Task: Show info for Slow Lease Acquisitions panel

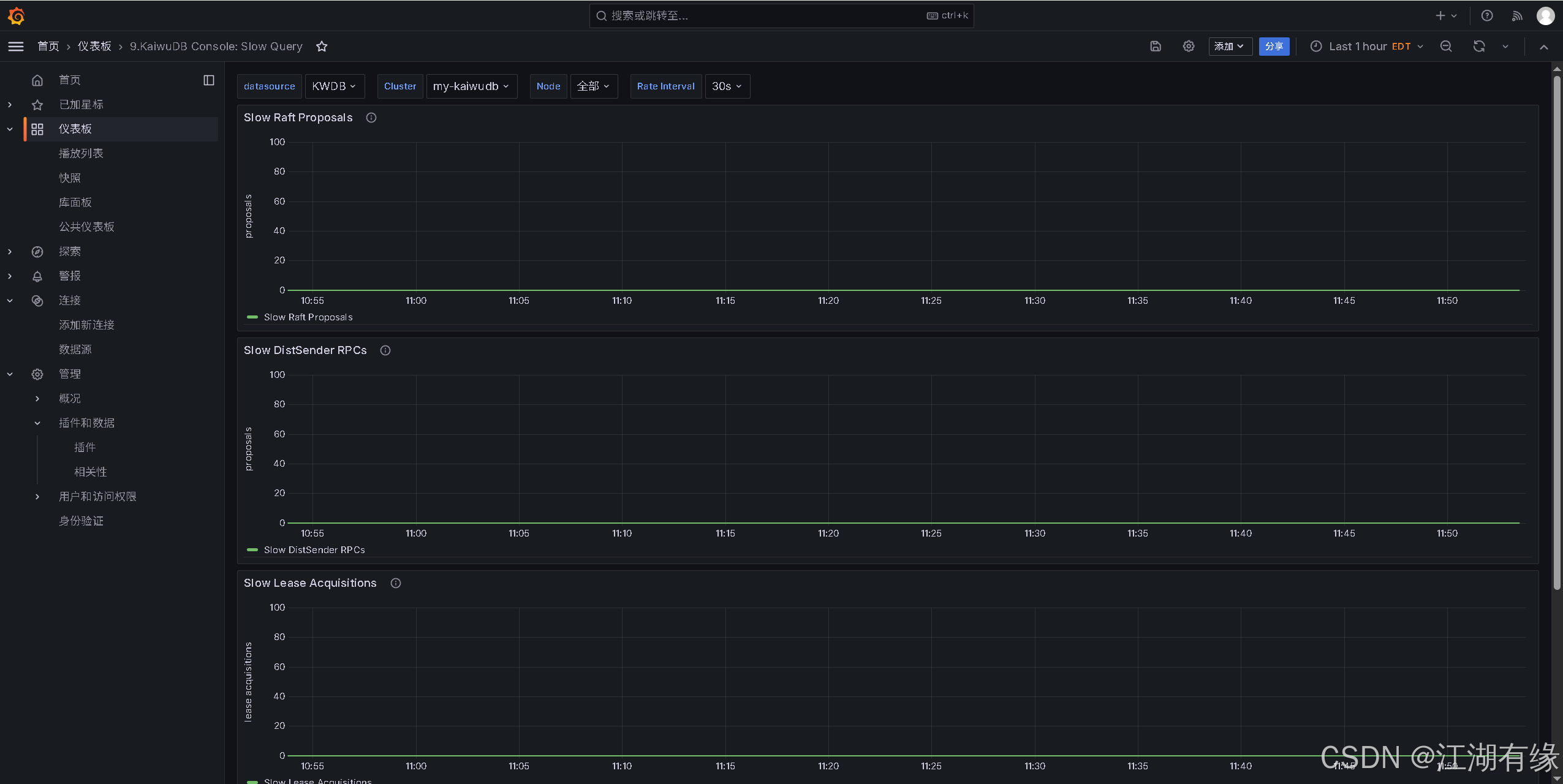Action: tap(396, 583)
